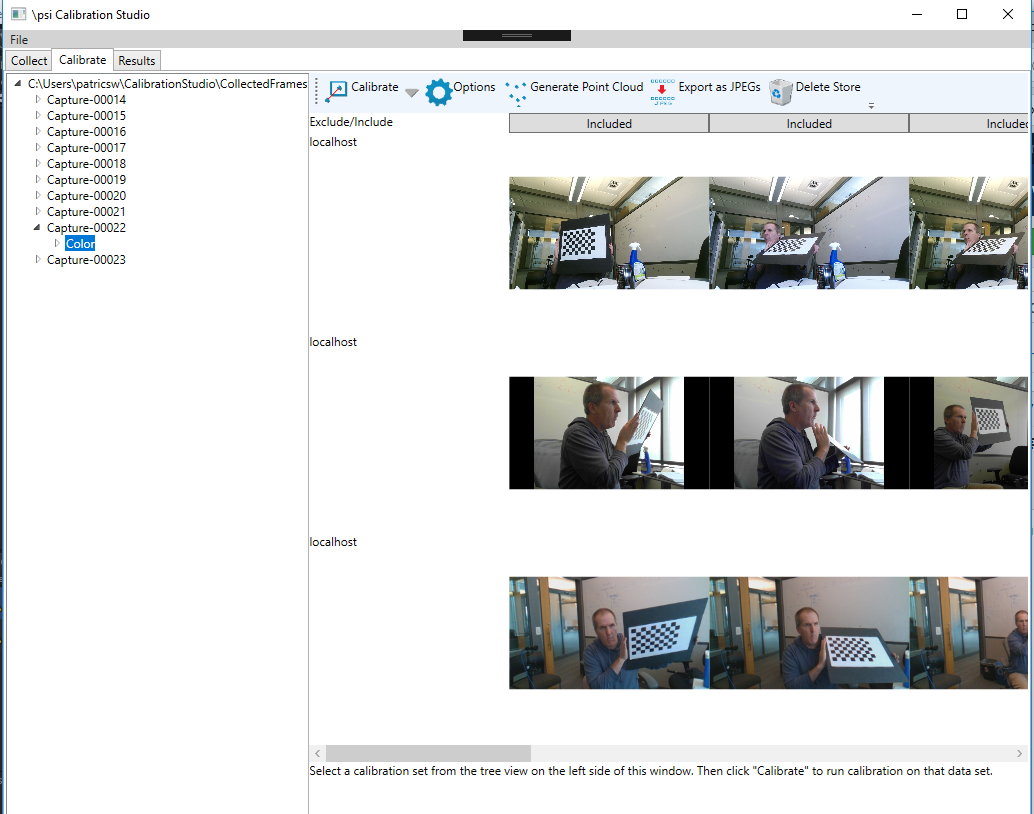Open the toolbar overflow arrow
Viewport: 1034px width, 814px height.
tap(871, 106)
